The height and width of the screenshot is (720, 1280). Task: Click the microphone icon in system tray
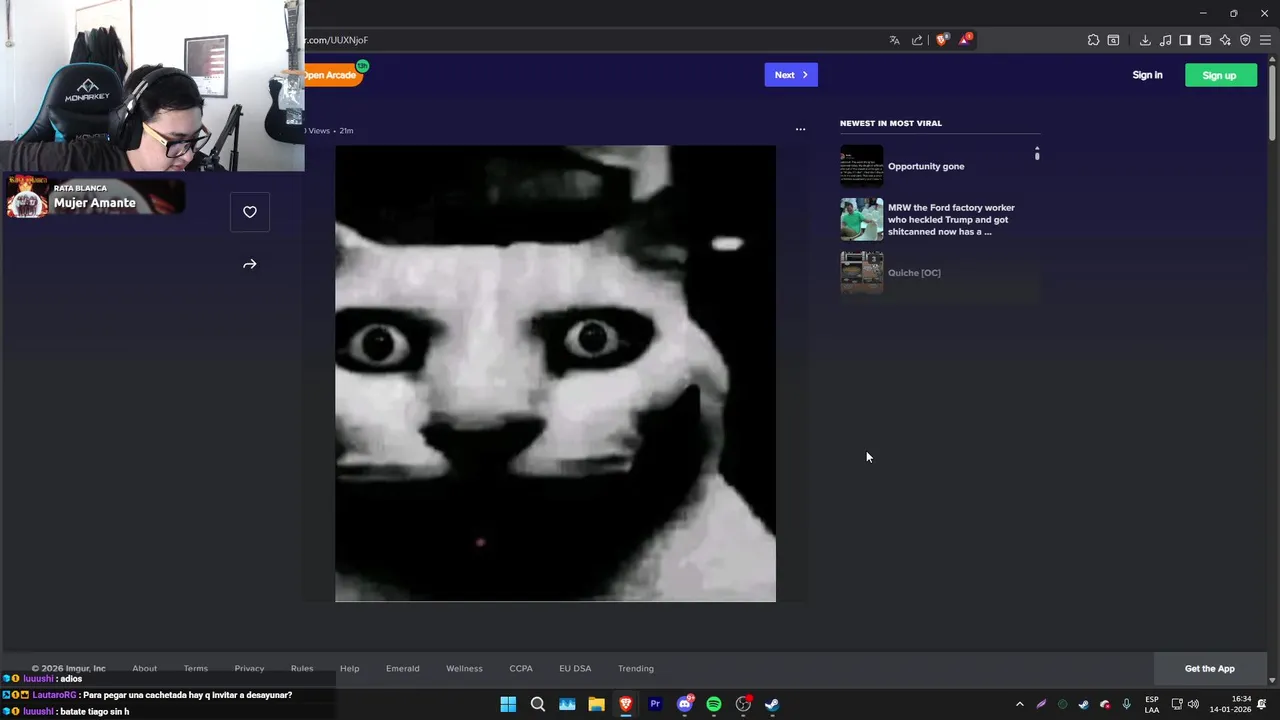(x=1127, y=704)
